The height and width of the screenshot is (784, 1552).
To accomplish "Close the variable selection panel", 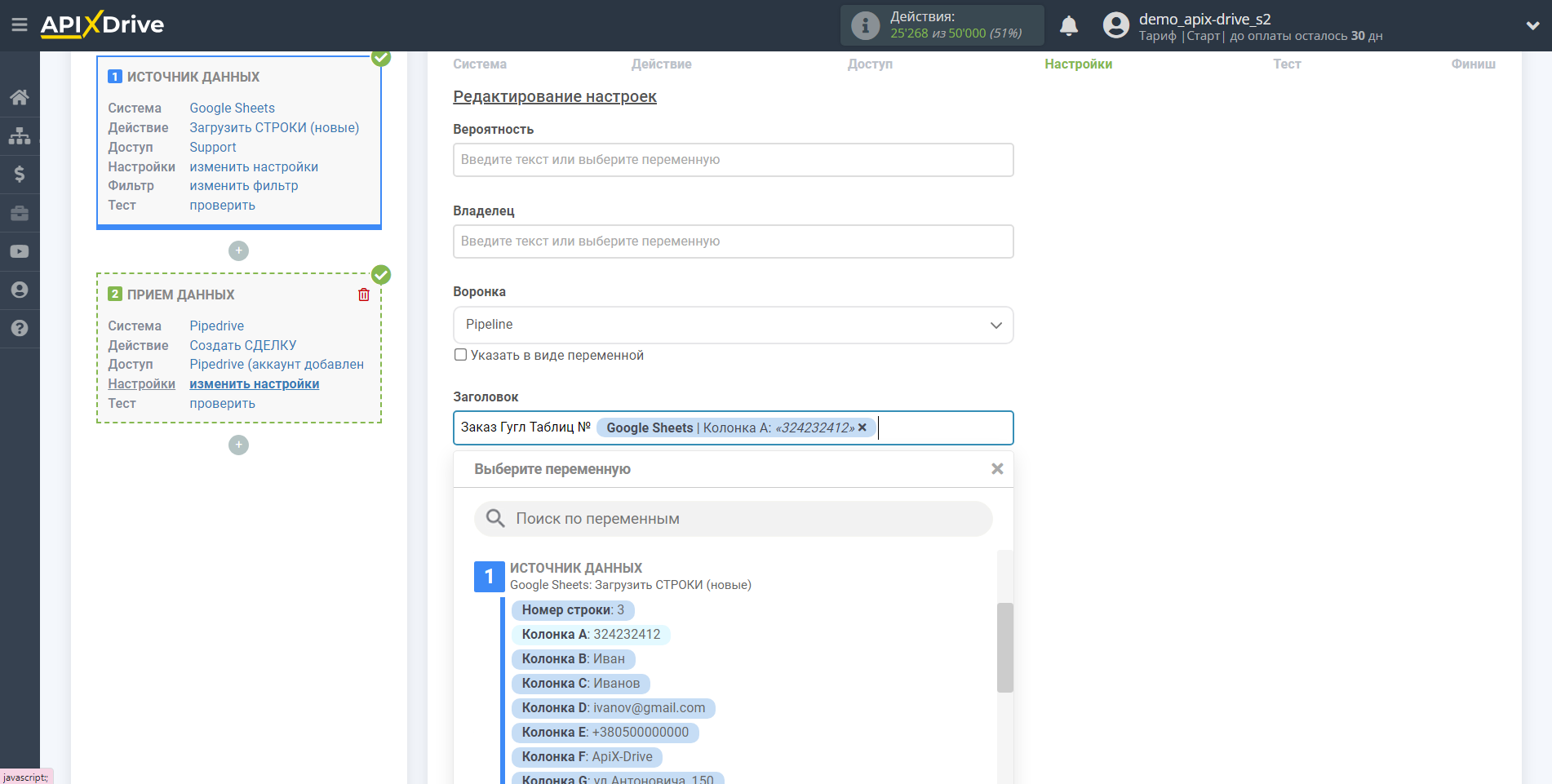I will point(997,469).
